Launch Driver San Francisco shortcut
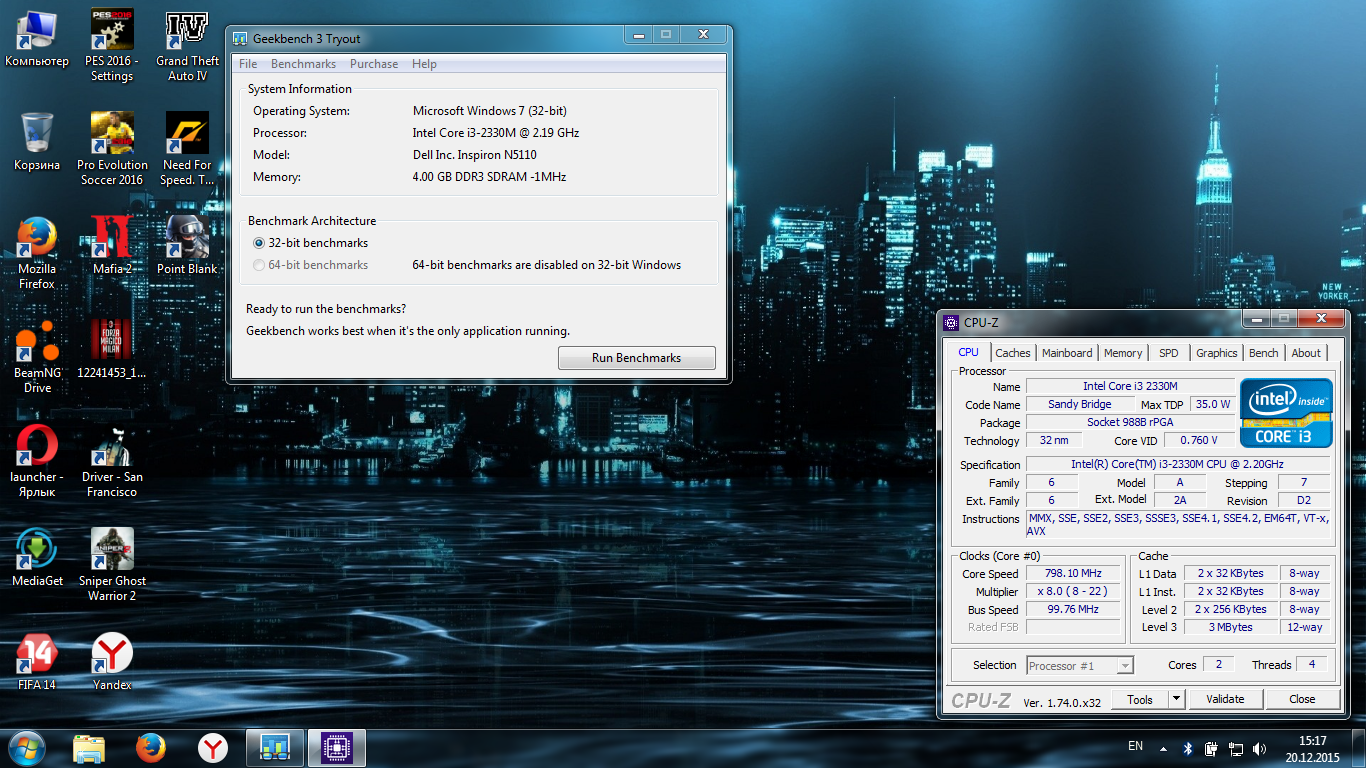This screenshot has width=1366, height=768. (112, 461)
